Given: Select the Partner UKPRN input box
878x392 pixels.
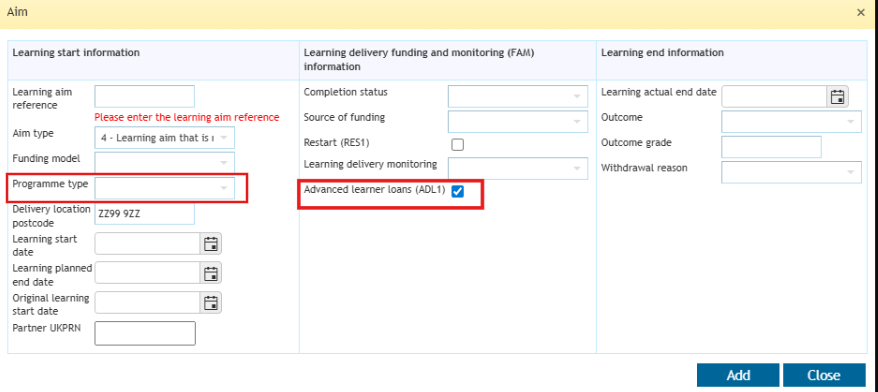Looking at the screenshot, I should 145,333.
